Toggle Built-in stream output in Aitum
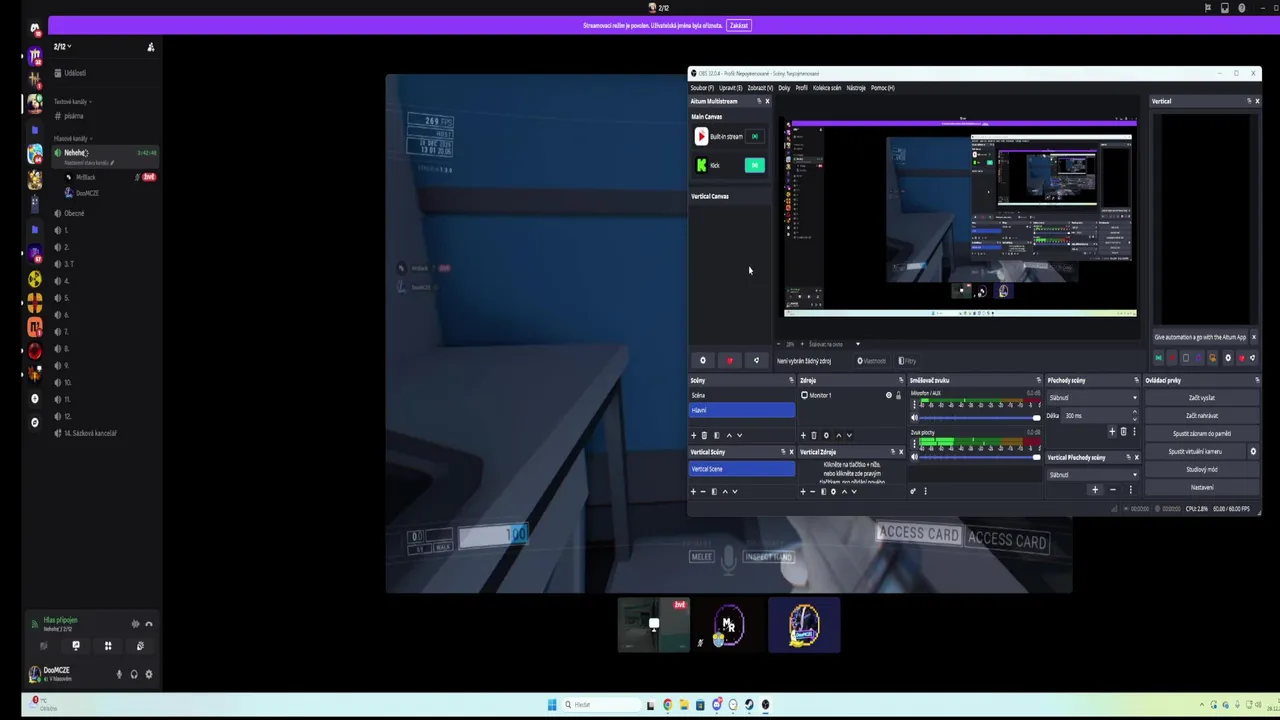The height and width of the screenshot is (720, 1280). 755,137
